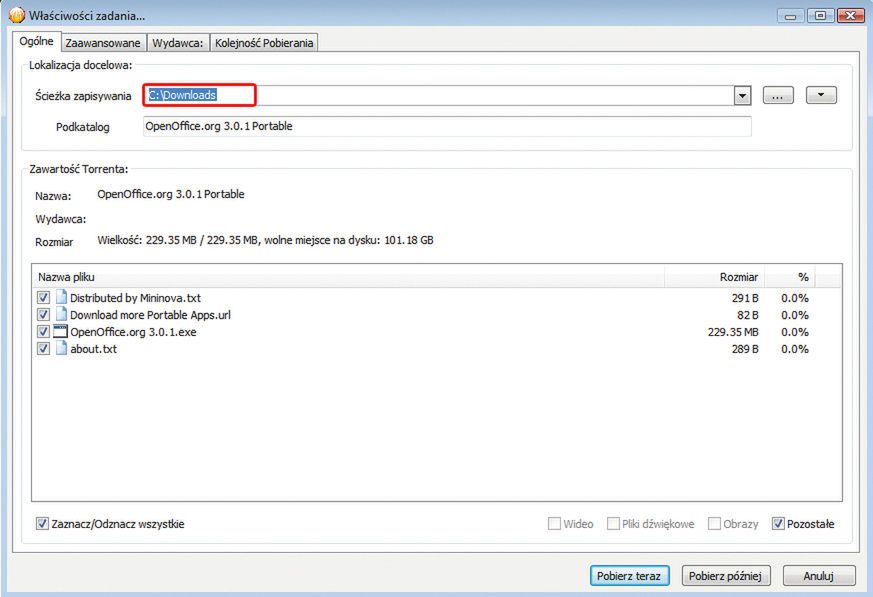873x597 pixels.
Task: Click file icon of about.txt
Action: (x=61, y=349)
